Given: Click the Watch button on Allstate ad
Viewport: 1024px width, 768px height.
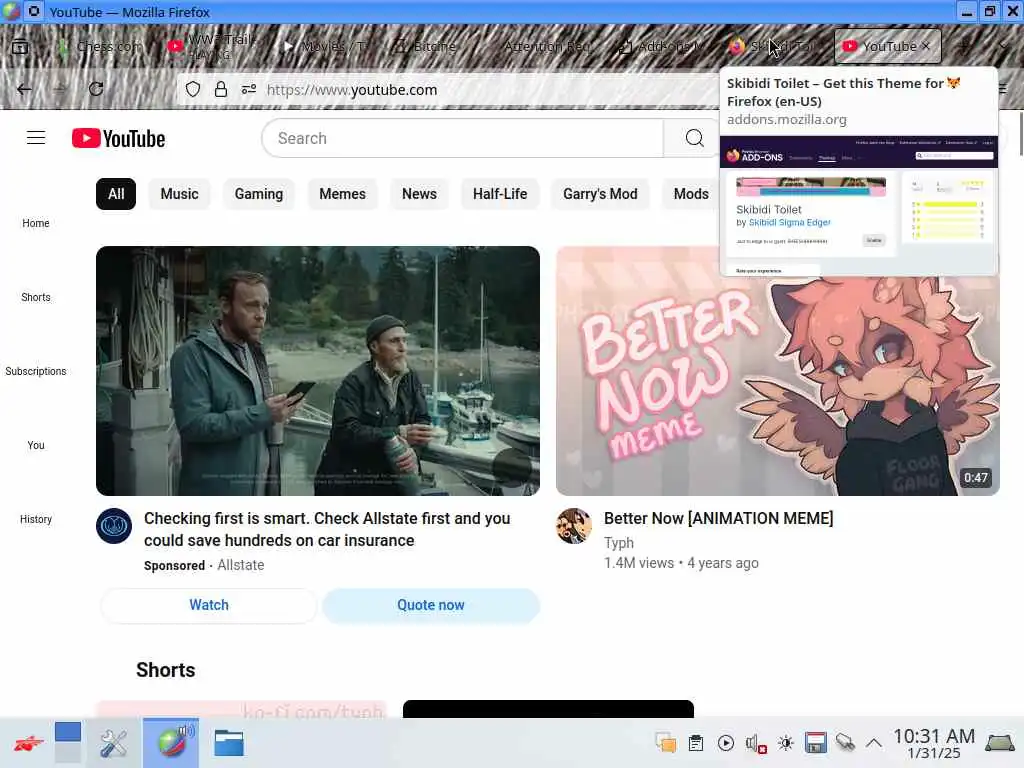Looking at the screenshot, I should [x=209, y=605].
